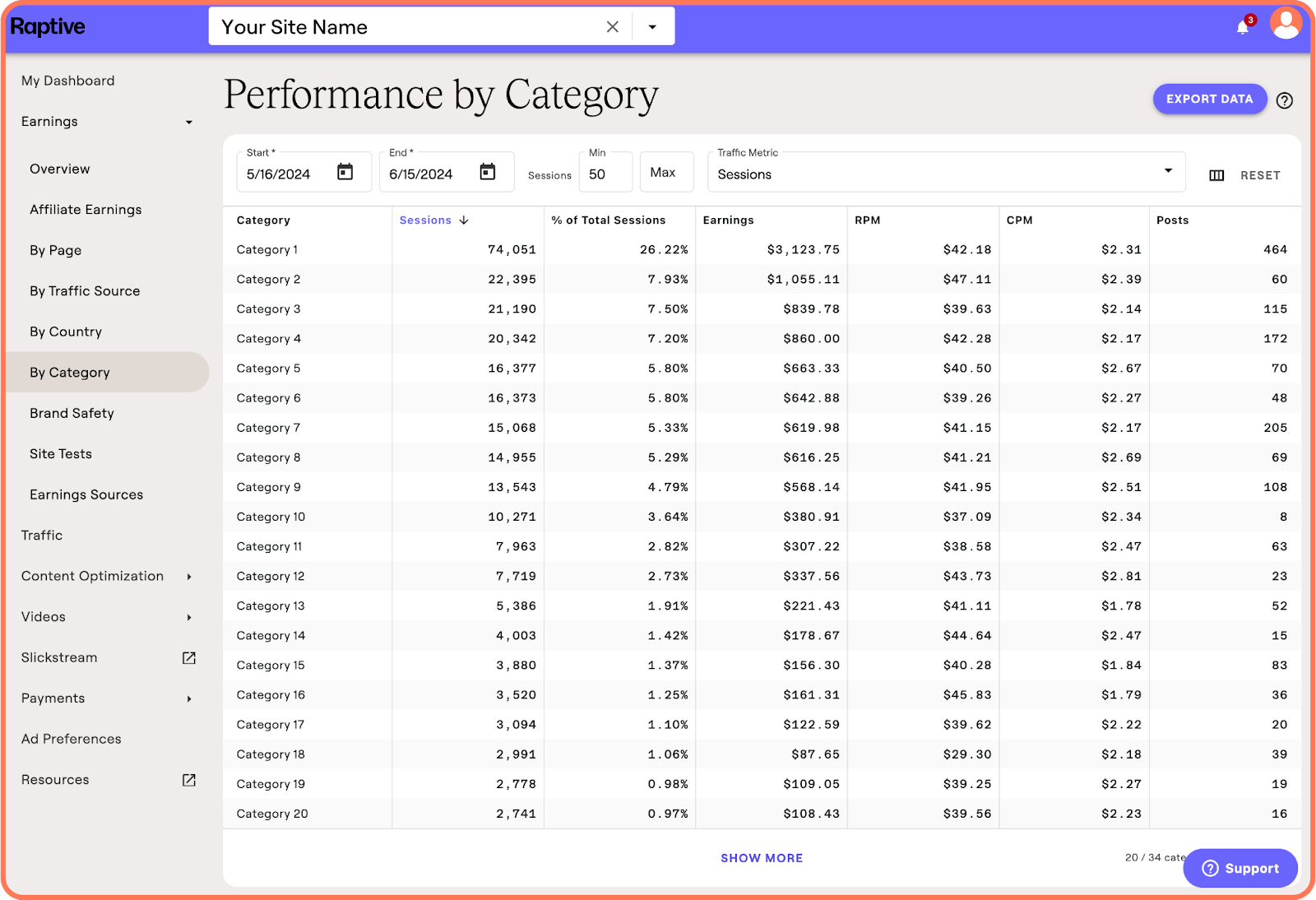Click the help question mark icon
Screen dimensions: 1316x900
pyautogui.click(x=1284, y=100)
